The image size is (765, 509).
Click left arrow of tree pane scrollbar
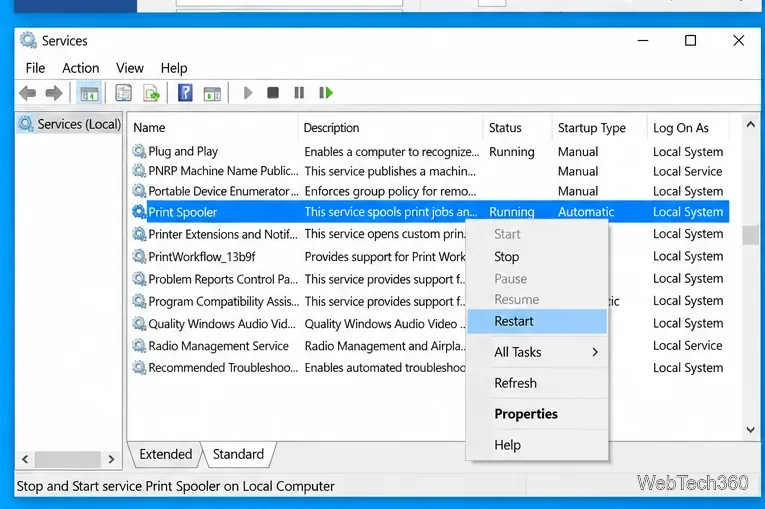click(25, 459)
